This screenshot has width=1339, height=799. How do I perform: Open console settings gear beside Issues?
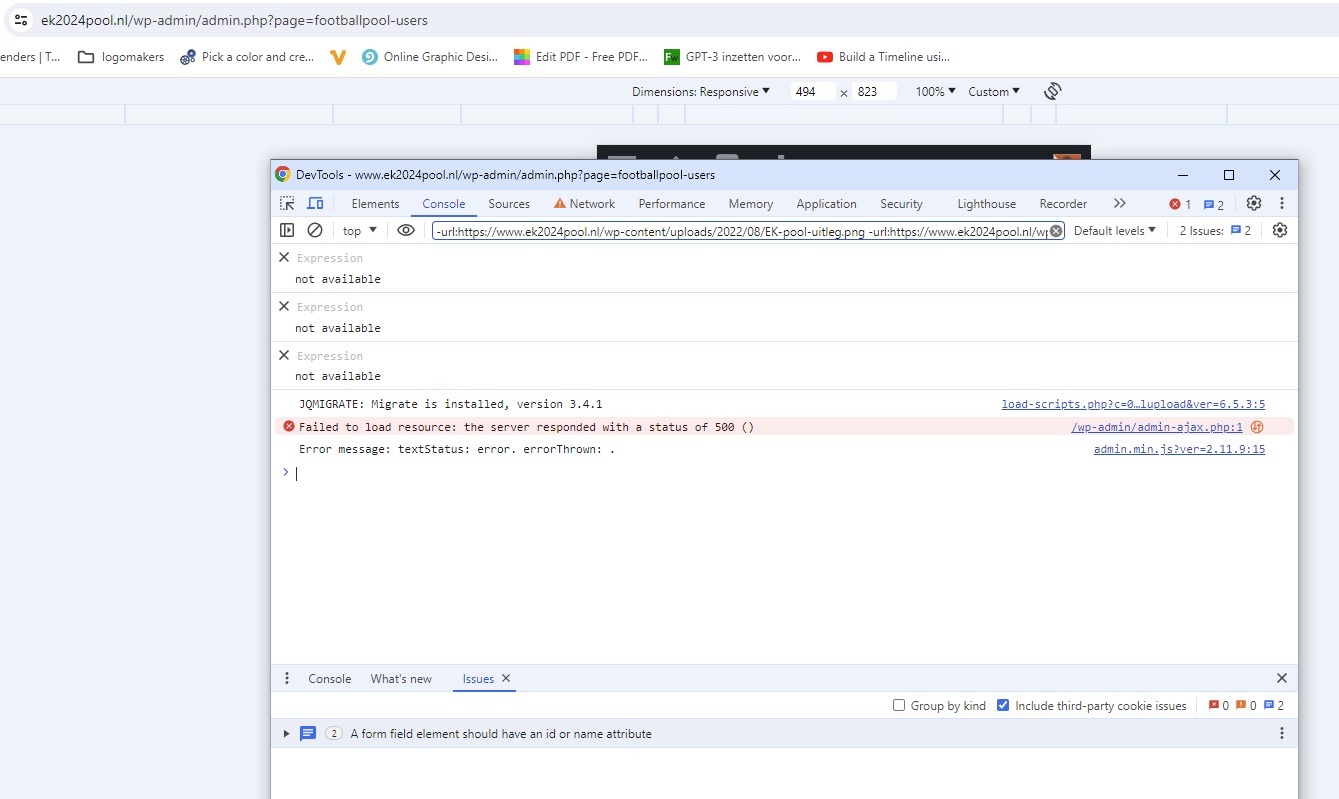point(1280,230)
